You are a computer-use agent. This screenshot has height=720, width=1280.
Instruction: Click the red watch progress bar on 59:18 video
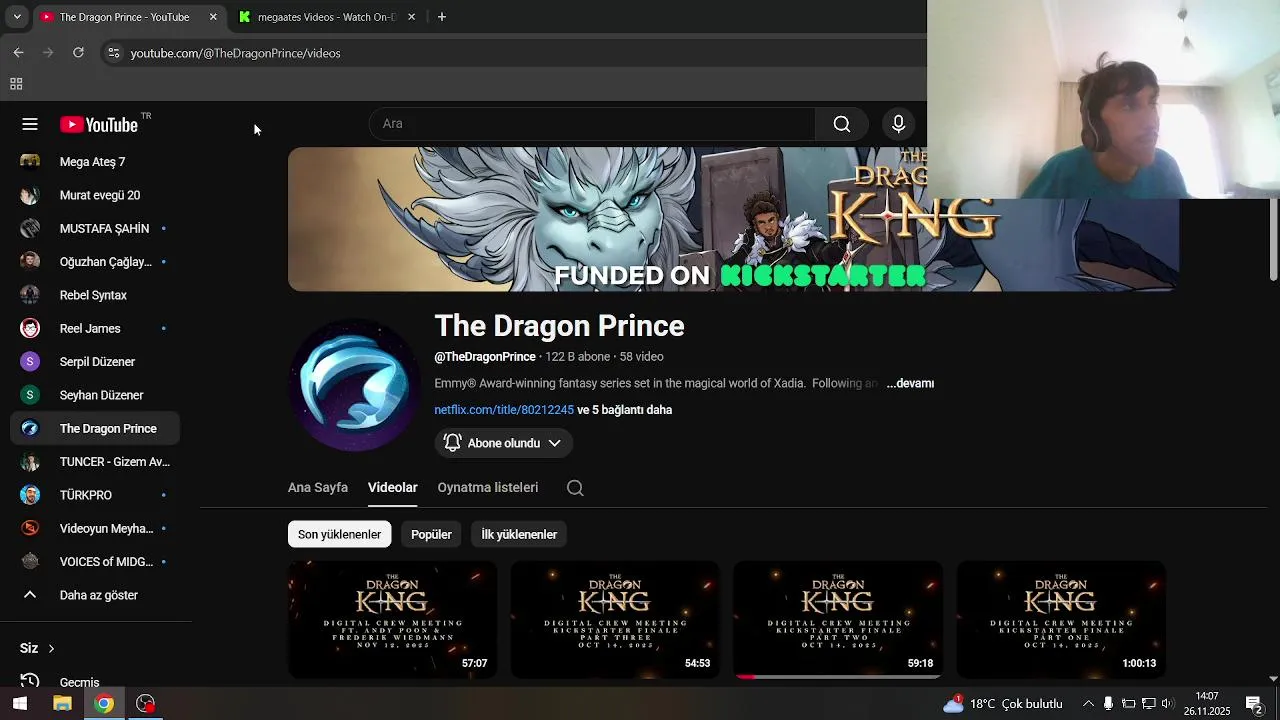click(x=745, y=677)
